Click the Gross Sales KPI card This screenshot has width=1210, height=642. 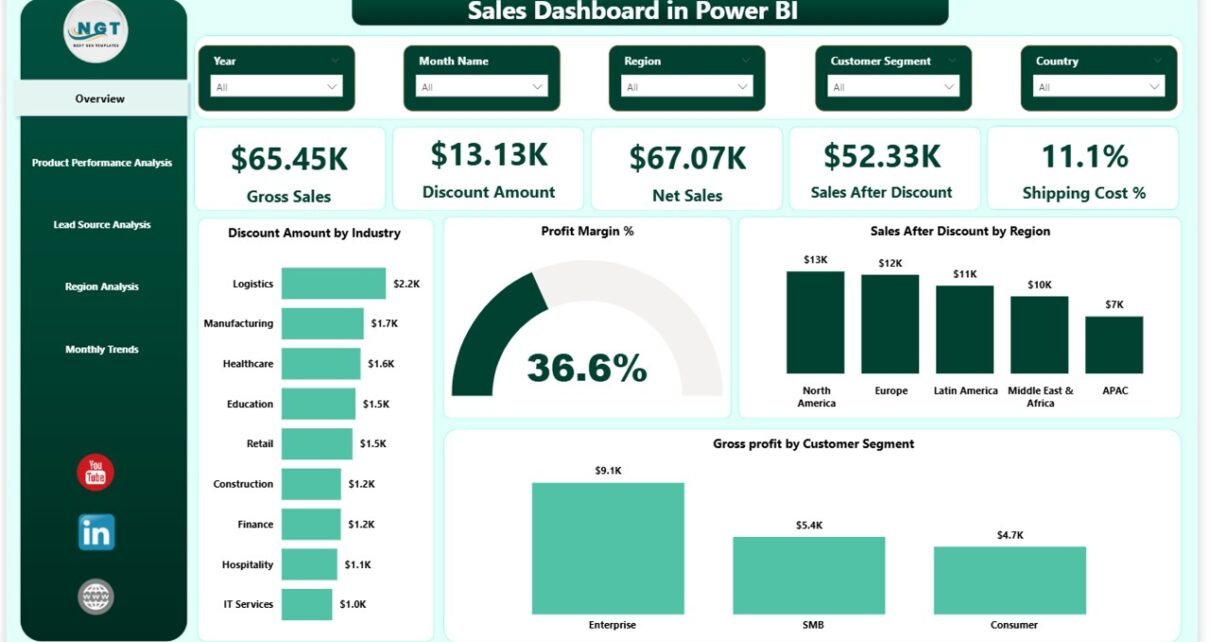tap(289, 168)
